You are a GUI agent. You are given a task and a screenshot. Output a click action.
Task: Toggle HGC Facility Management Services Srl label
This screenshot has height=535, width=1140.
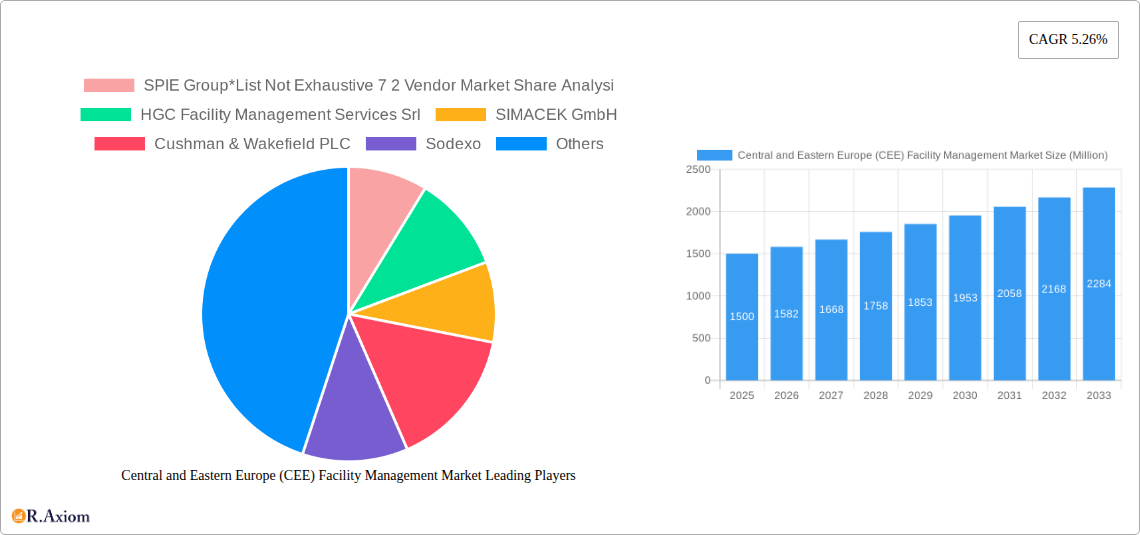(x=281, y=114)
